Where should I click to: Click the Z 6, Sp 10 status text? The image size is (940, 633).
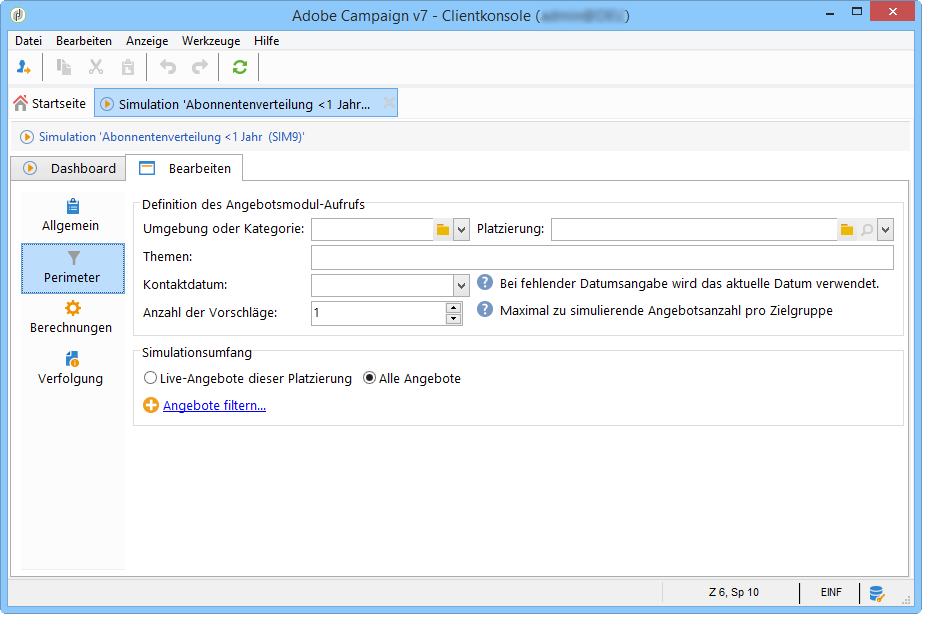point(734,592)
